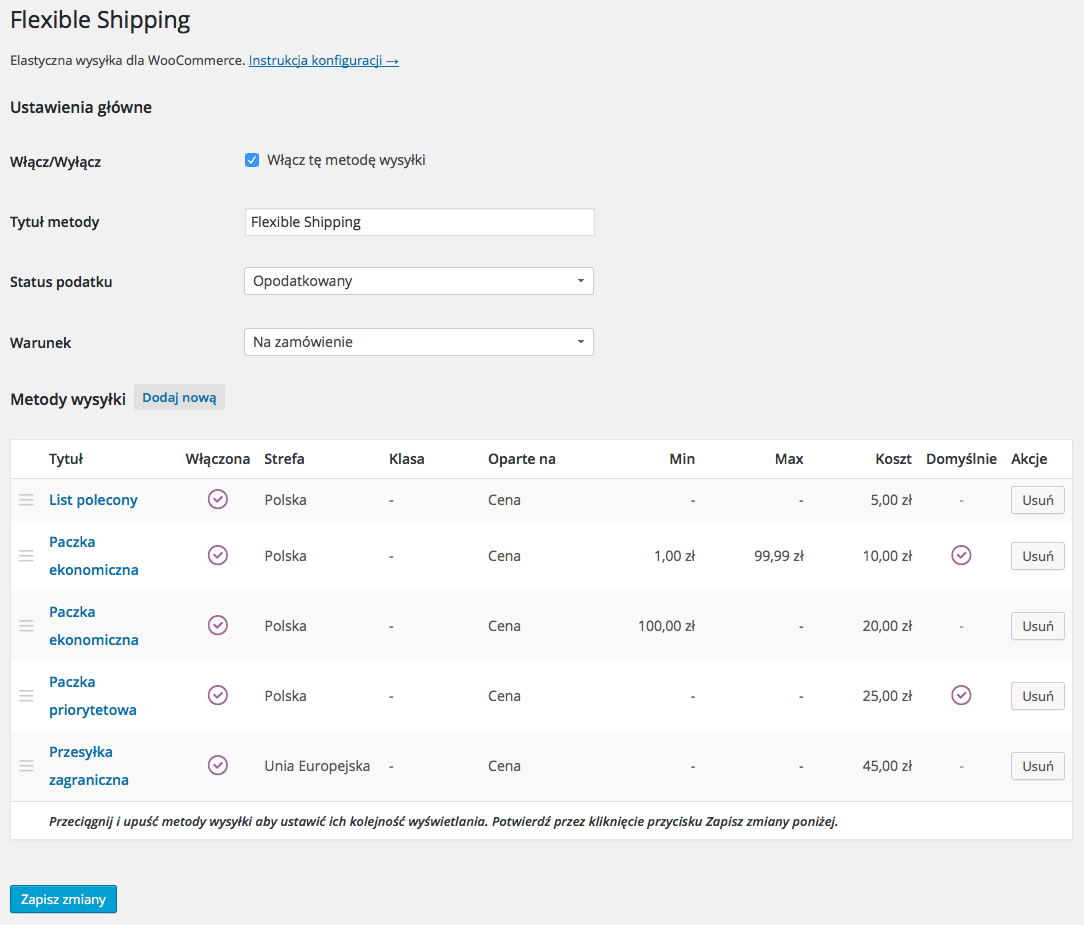Click the 'Klasa' column header
This screenshot has height=925, width=1084.
406,459
